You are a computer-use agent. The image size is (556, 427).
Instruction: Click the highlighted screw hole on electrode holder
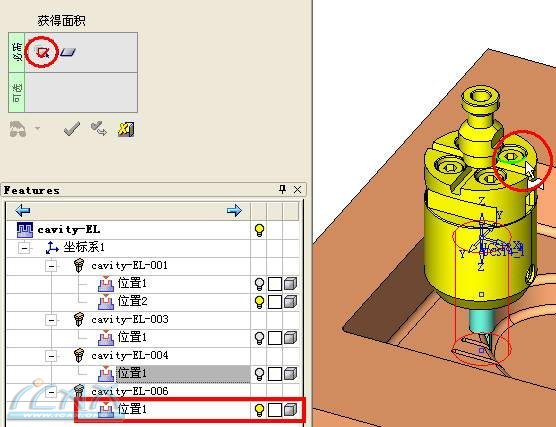[x=511, y=157]
